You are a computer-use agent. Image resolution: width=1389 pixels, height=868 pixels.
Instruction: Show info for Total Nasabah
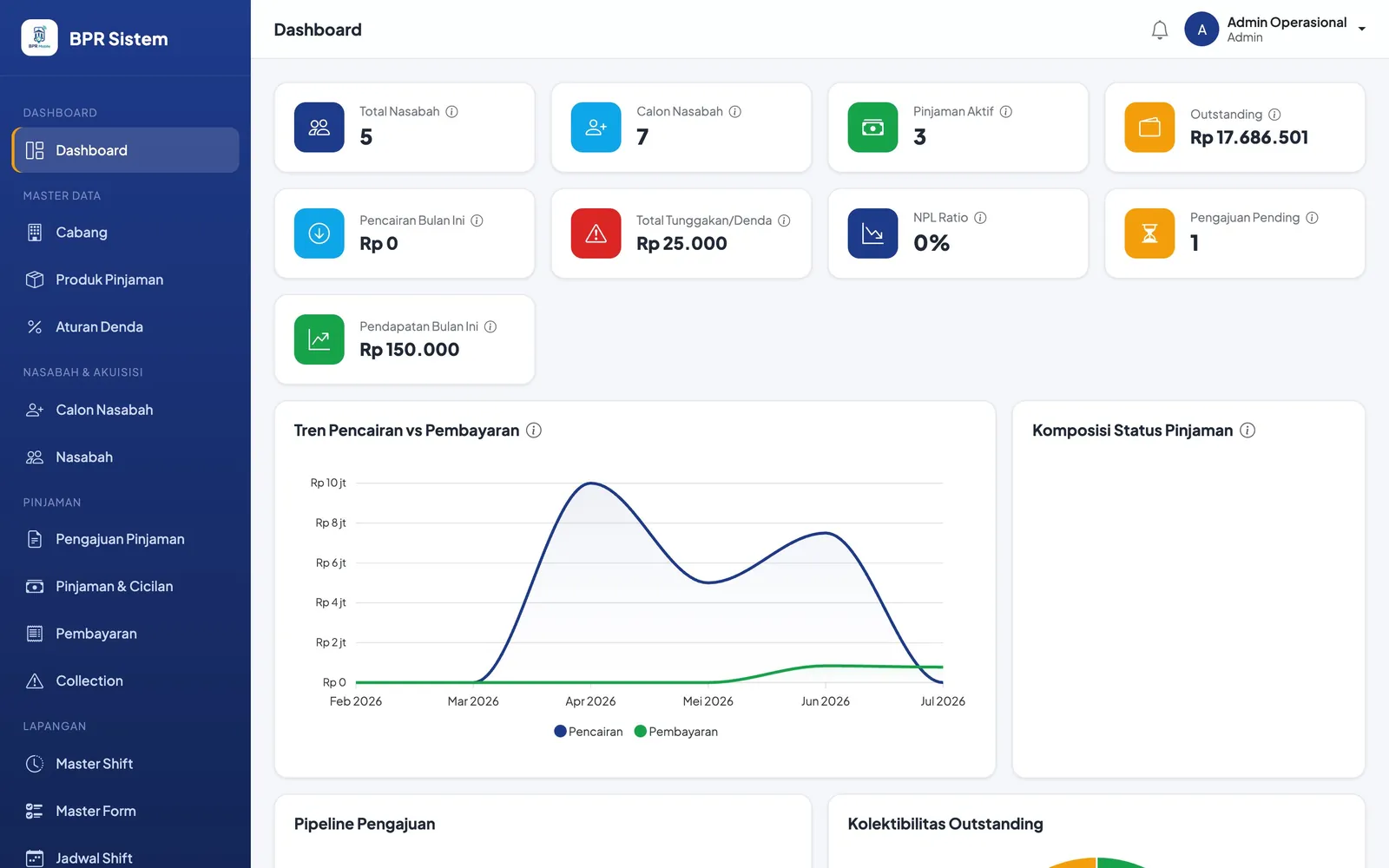(x=452, y=112)
